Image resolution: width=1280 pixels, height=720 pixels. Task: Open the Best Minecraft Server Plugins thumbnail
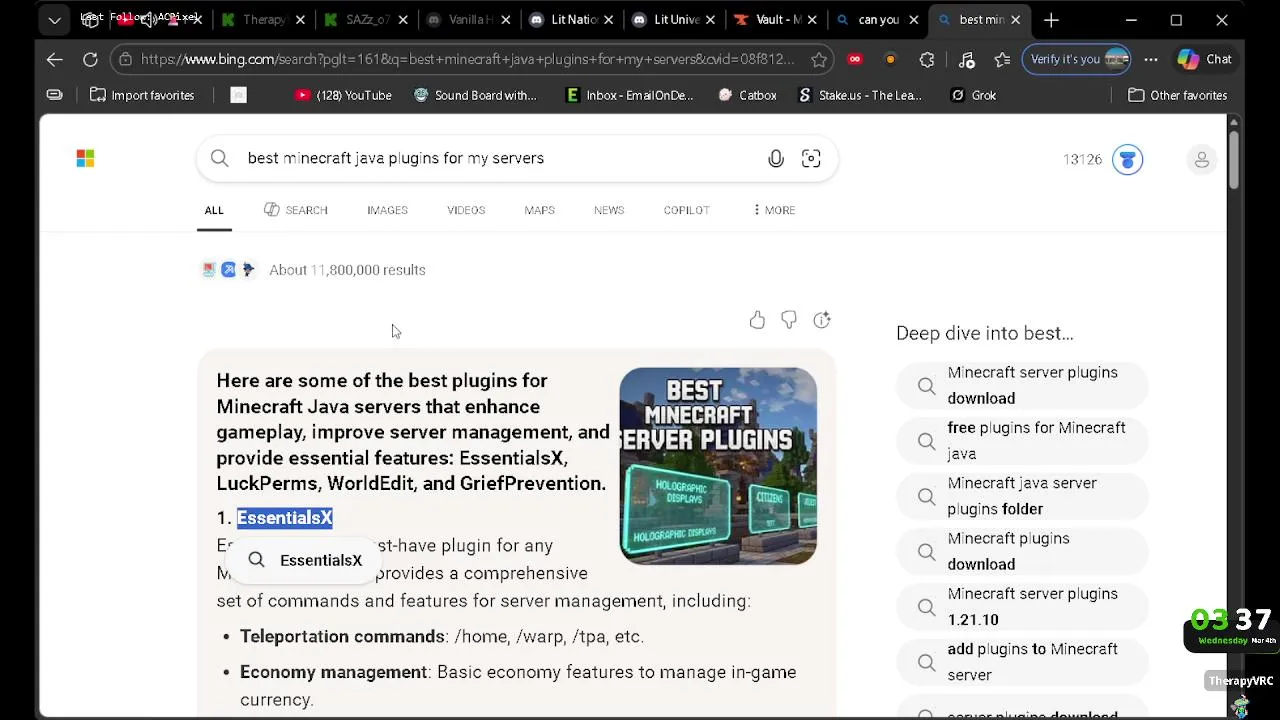[x=718, y=466]
